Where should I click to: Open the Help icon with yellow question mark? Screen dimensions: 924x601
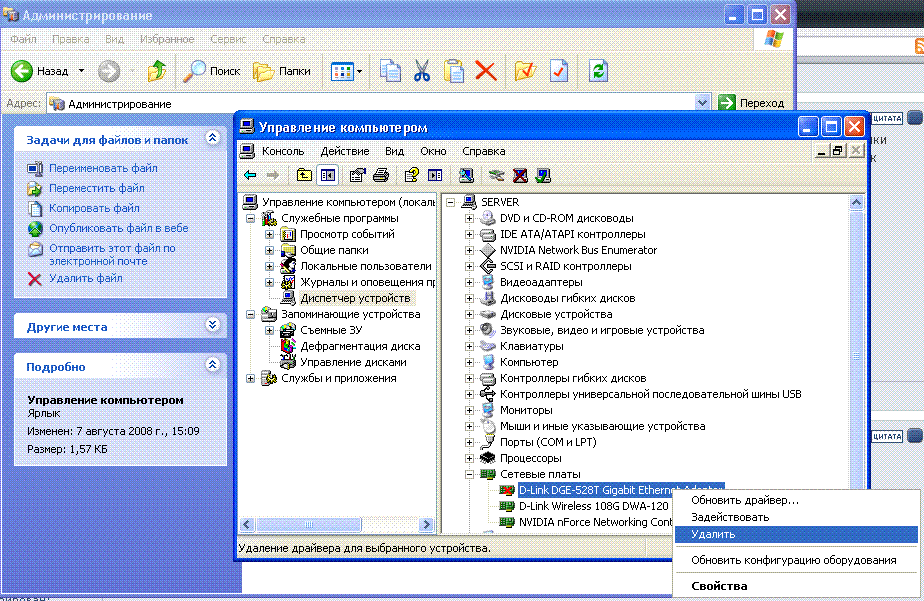[411, 175]
